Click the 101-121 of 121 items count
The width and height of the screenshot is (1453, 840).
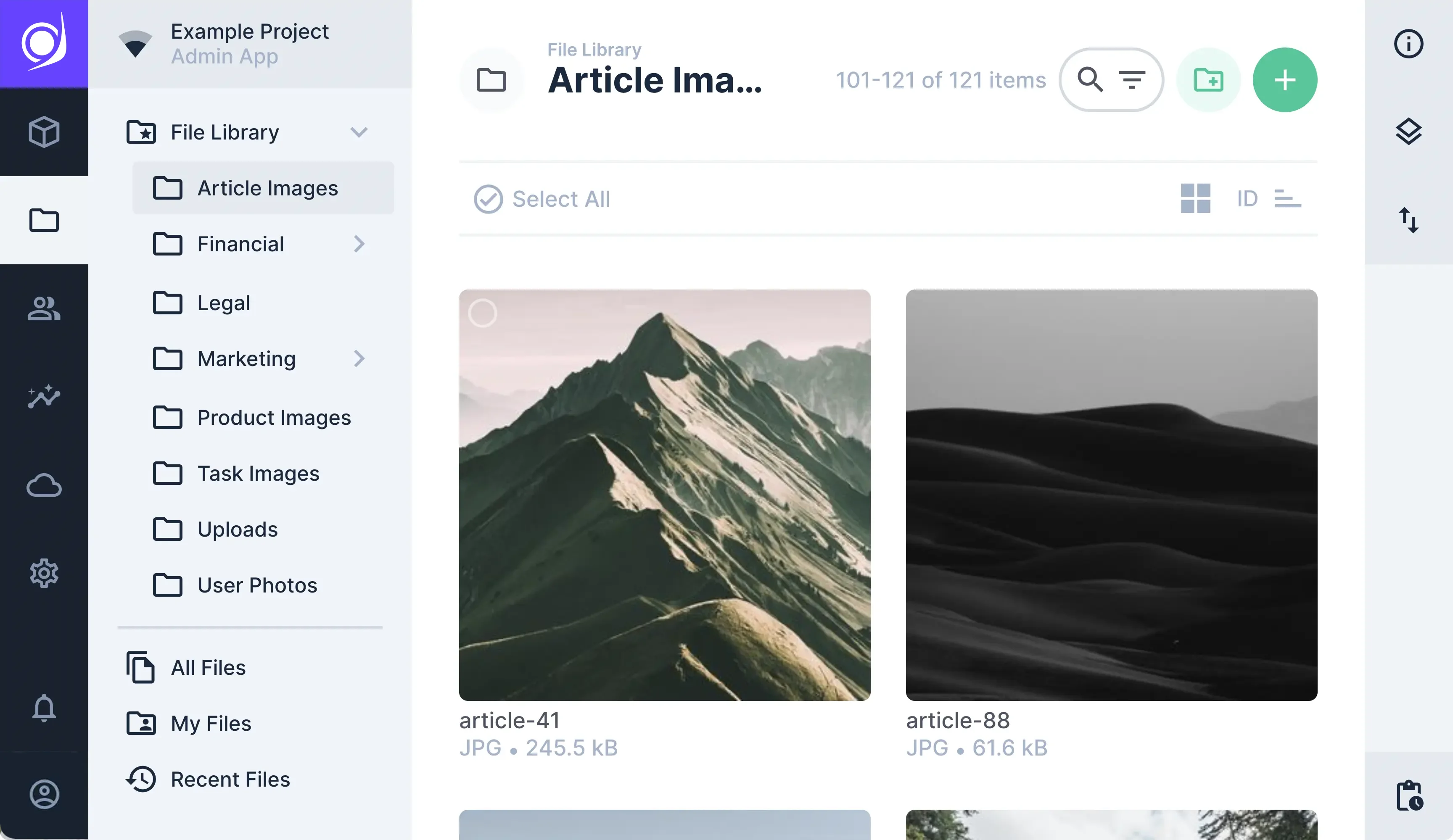pos(940,80)
